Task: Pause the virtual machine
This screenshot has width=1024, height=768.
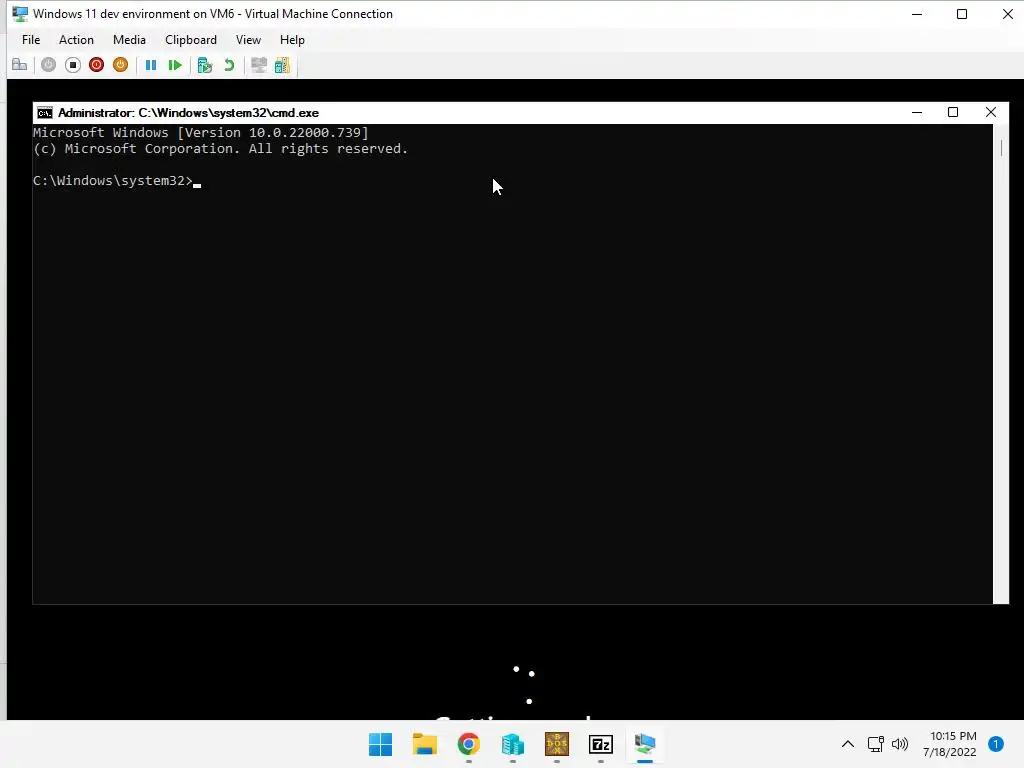Action: coord(151,65)
